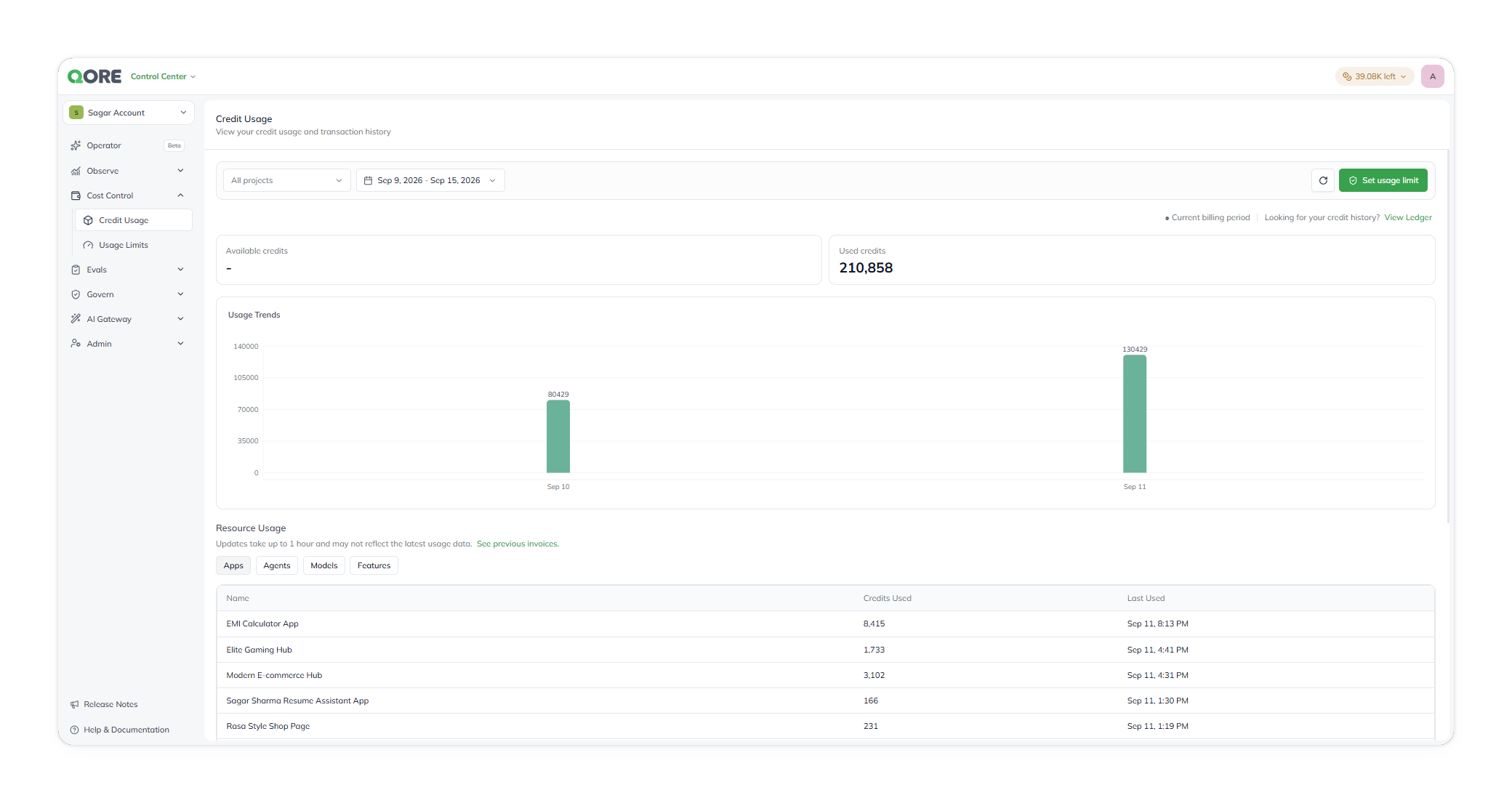Screen dimensions: 1512x803
Task: Click the Observe chart icon
Action: pos(76,171)
